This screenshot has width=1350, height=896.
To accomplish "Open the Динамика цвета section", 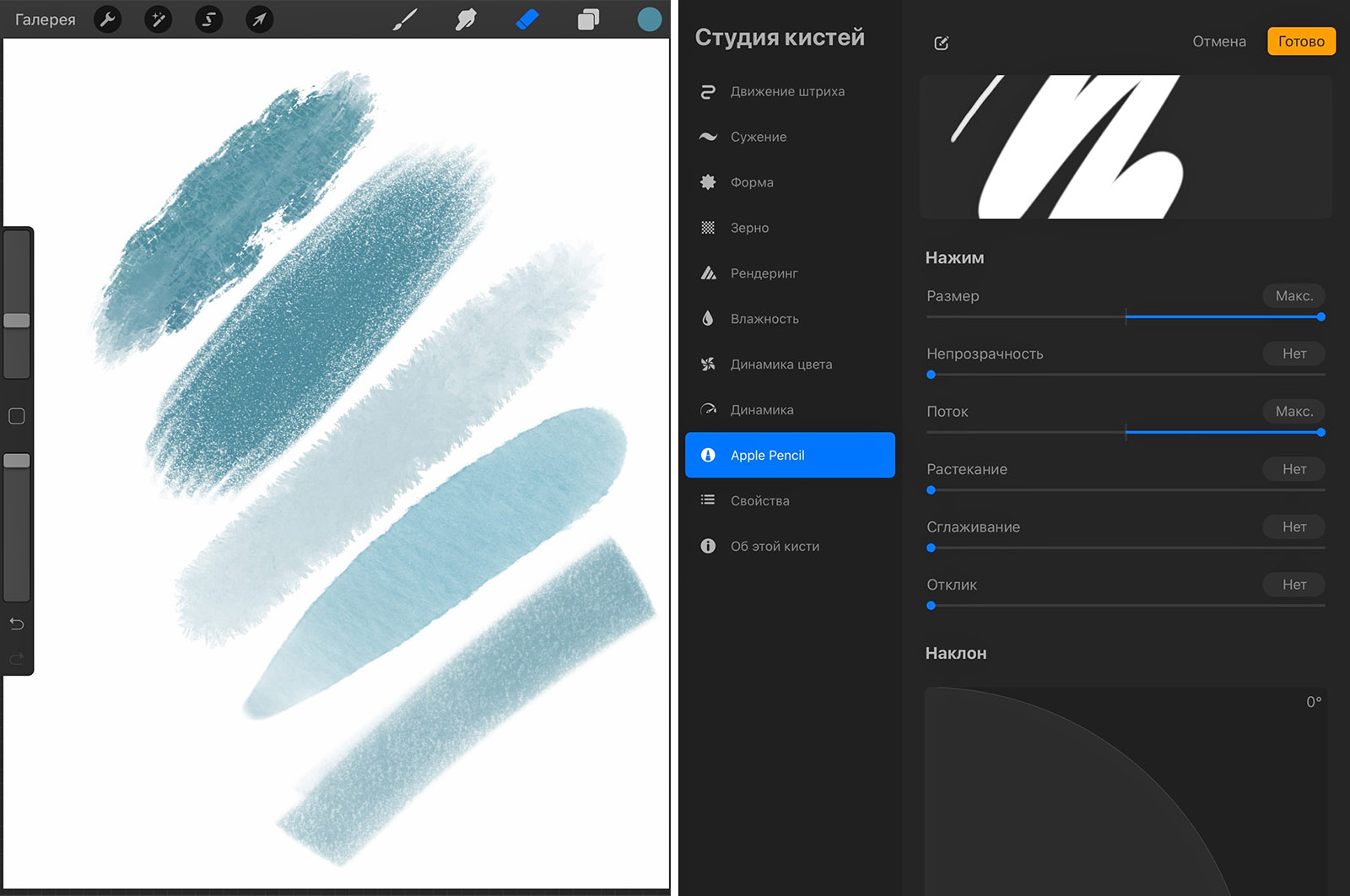I will 780,364.
